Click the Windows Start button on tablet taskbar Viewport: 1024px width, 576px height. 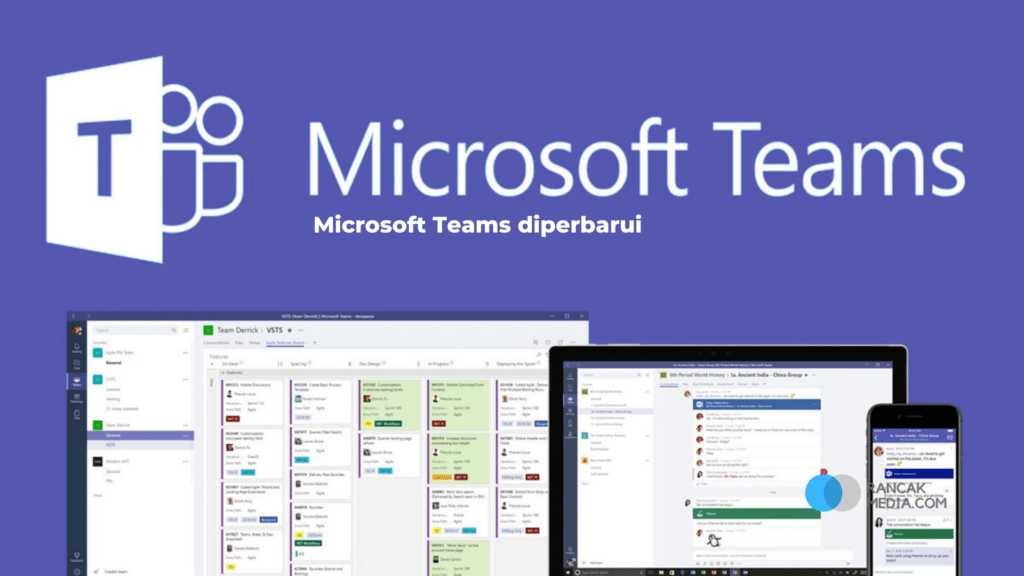tap(568, 573)
